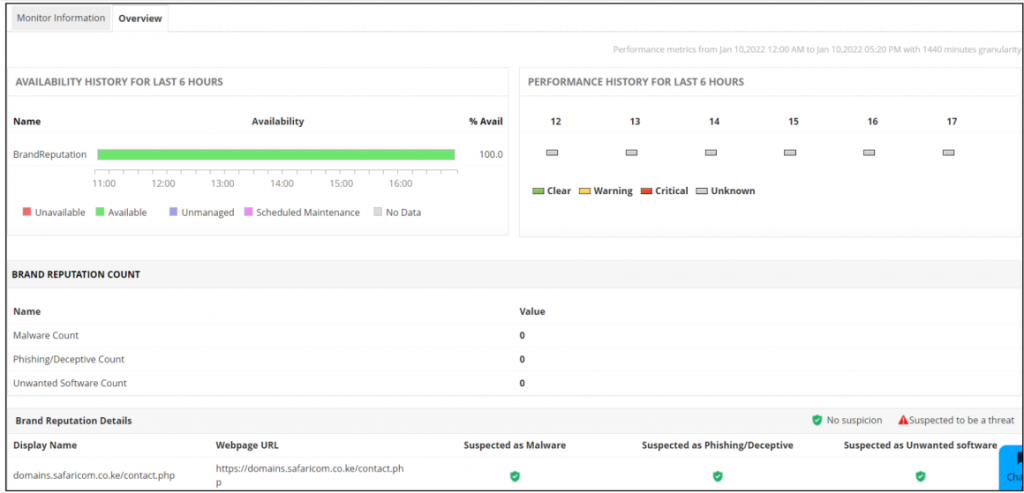Click the Unmanaged purple legend swatch
This screenshot has width=1024, height=493.
tap(173, 212)
